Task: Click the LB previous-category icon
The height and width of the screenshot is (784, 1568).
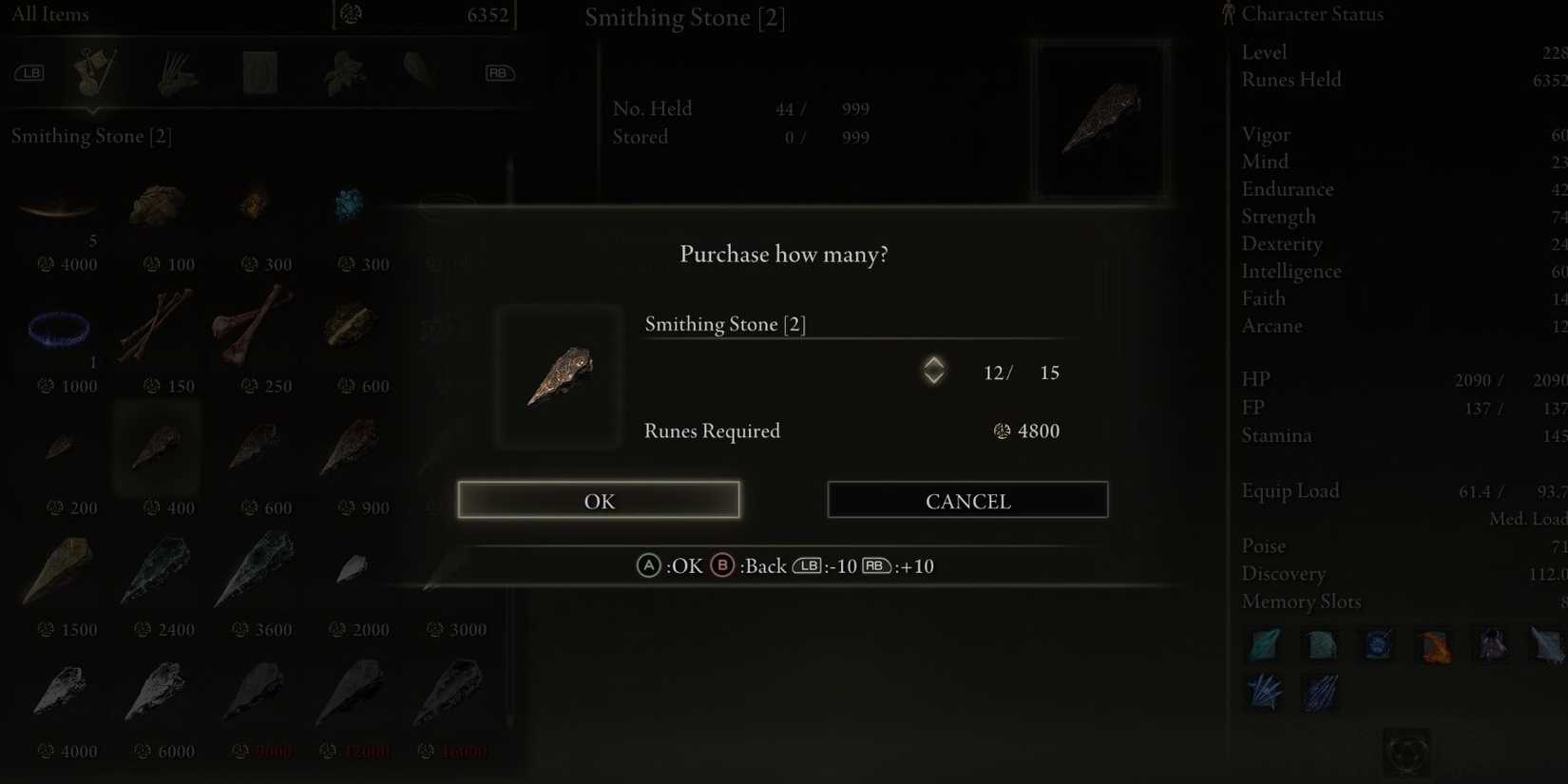Action: [x=29, y=73]
